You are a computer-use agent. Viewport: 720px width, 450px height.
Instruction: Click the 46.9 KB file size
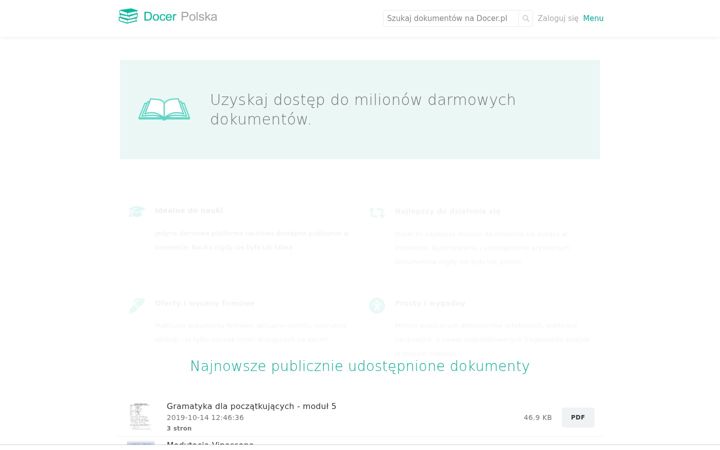click(538, 417)
